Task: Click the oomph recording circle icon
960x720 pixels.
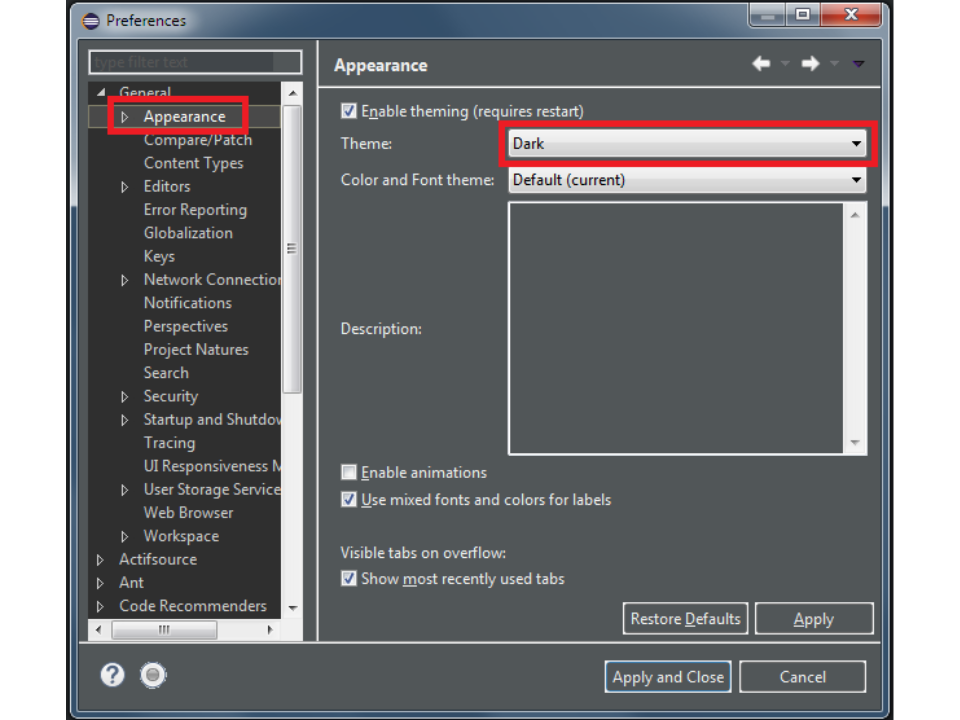Action: pos(152,676)
